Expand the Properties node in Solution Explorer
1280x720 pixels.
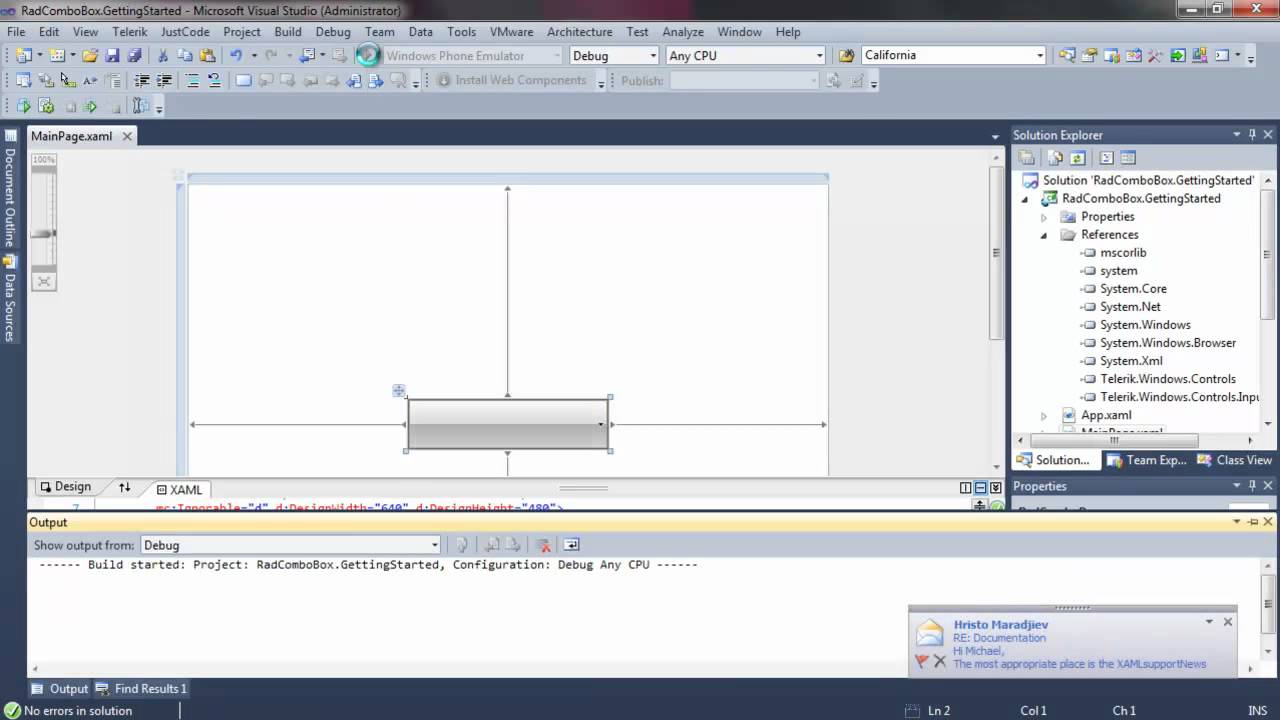point(1043,217)
